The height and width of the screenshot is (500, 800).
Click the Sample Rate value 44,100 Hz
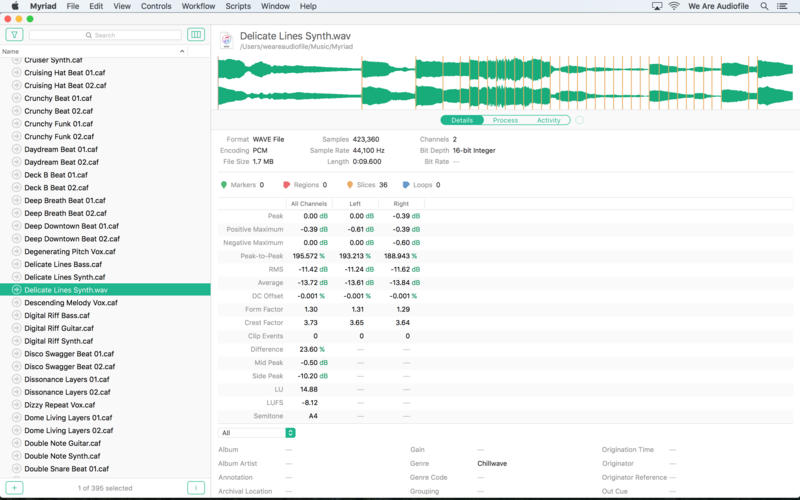pyautogui.click(x=368, y=151)
